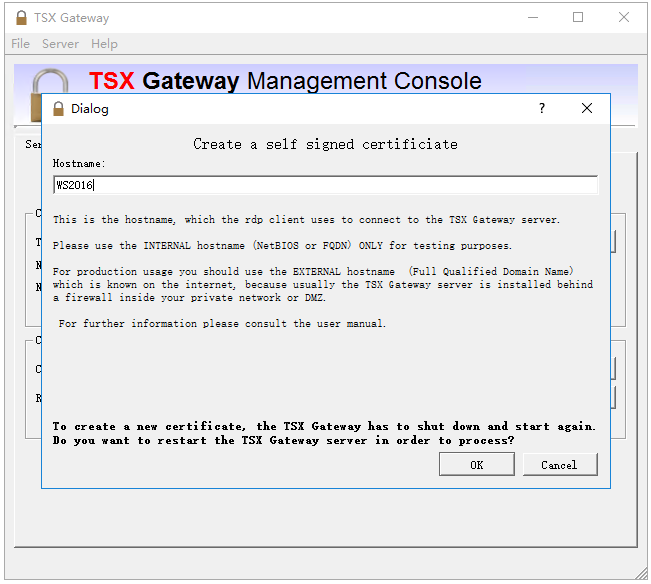Viewport: 651px width, 584px height.
Task: Click the bold 'To create a new certificate' warning text
Action: pyautogui.click(x=324, y=433)
